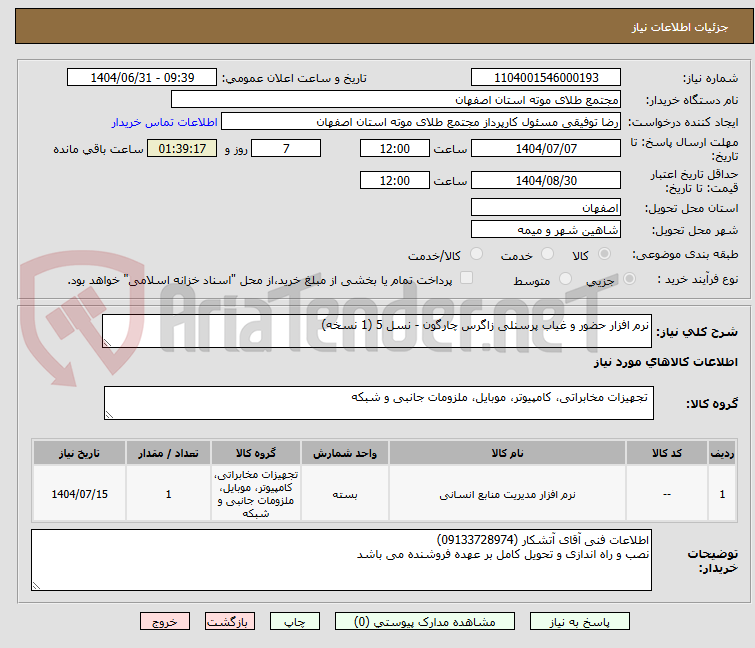Click the خروج exit button
The width and height of the screenshot is (755, 648).
165,622
